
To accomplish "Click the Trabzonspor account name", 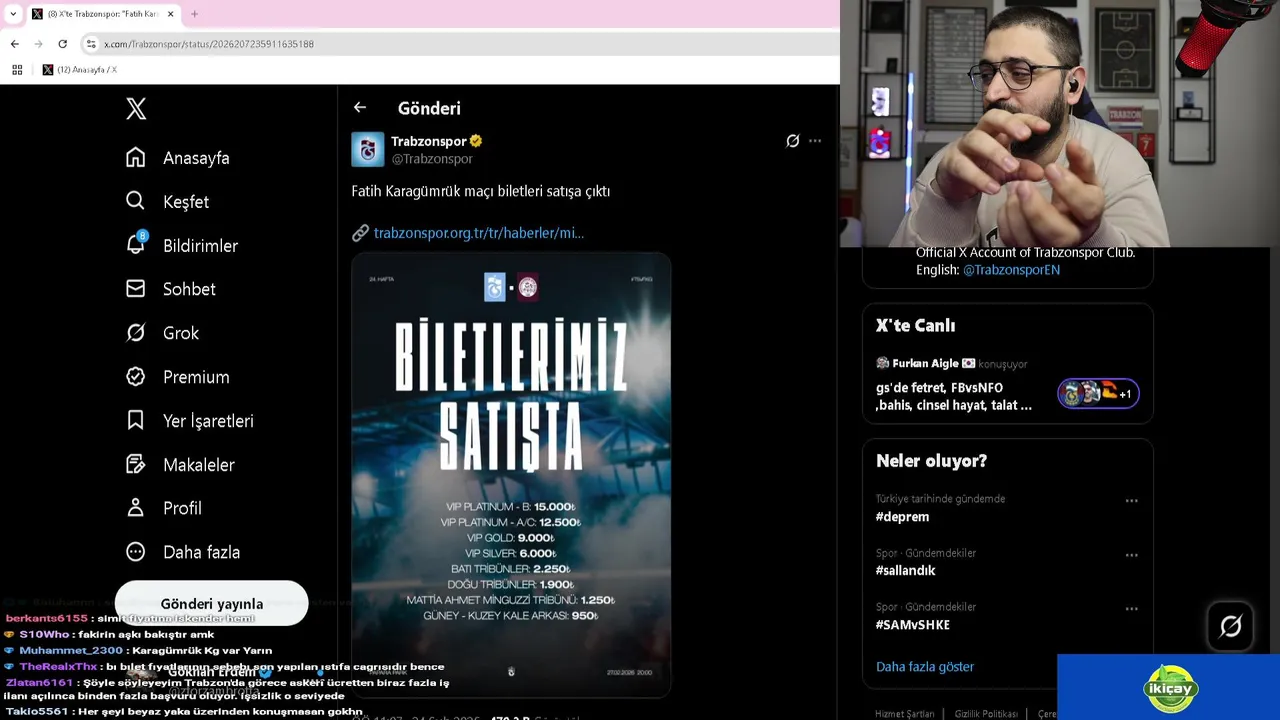I will 429,141.
